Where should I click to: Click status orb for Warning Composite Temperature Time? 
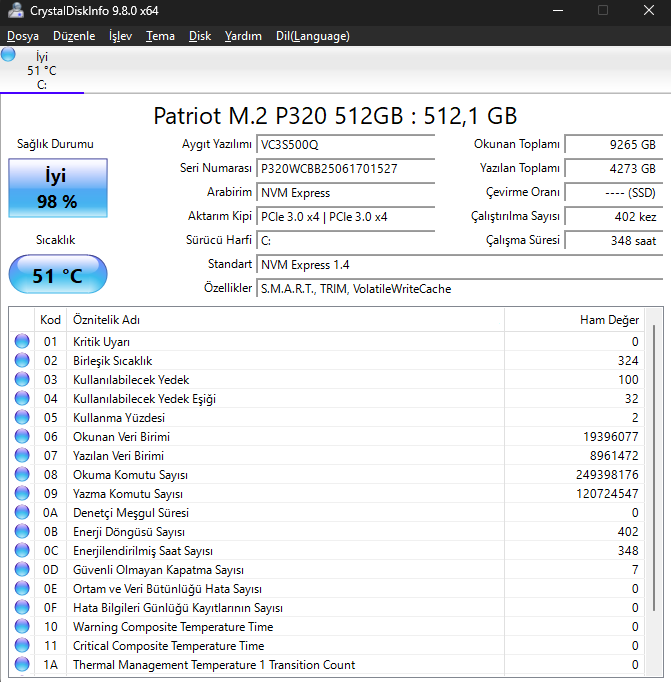22,626
